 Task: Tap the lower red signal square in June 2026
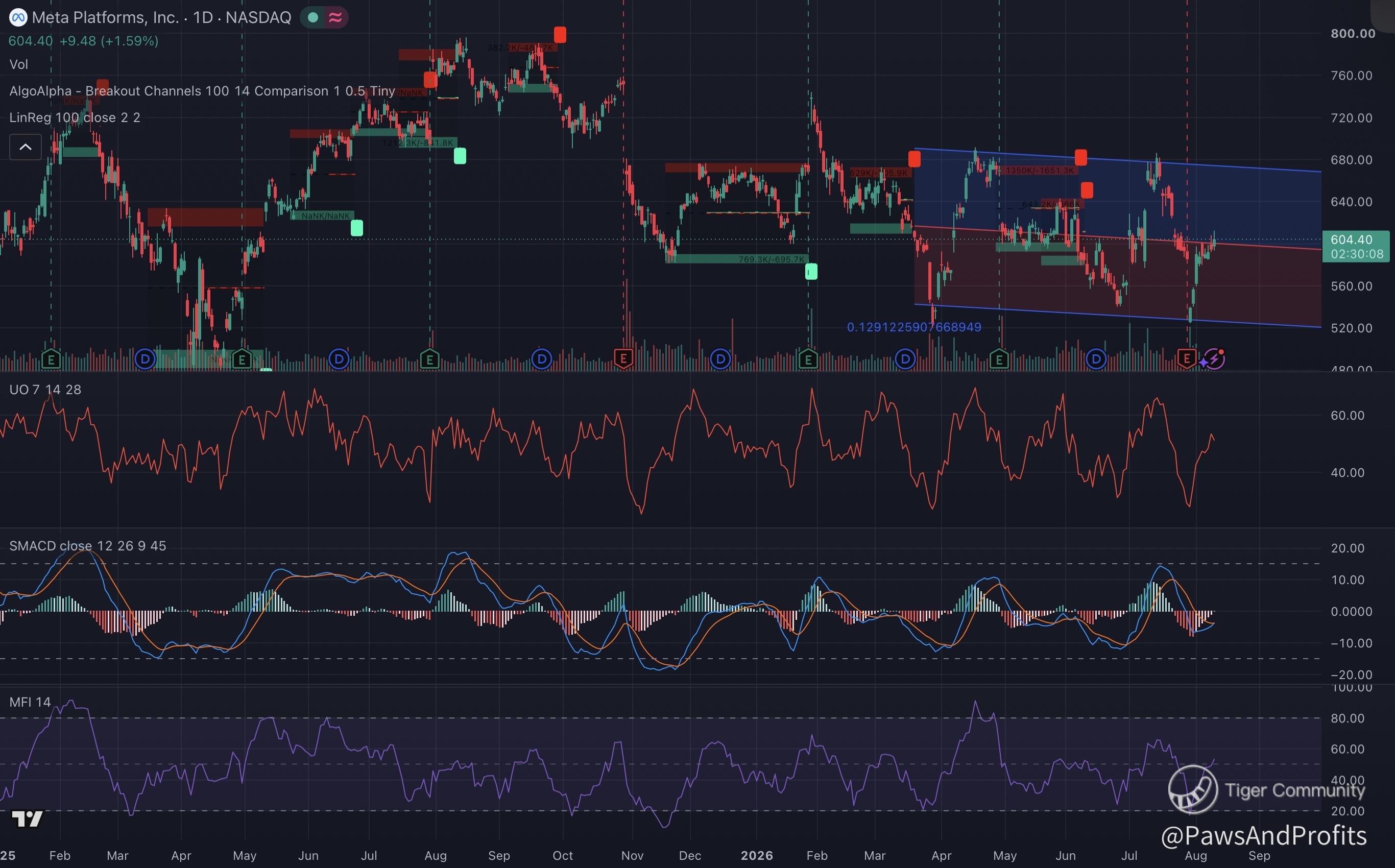1087,190
